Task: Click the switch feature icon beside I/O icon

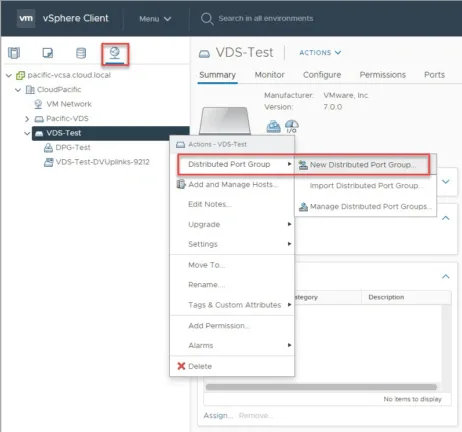Action: [273, 127]
